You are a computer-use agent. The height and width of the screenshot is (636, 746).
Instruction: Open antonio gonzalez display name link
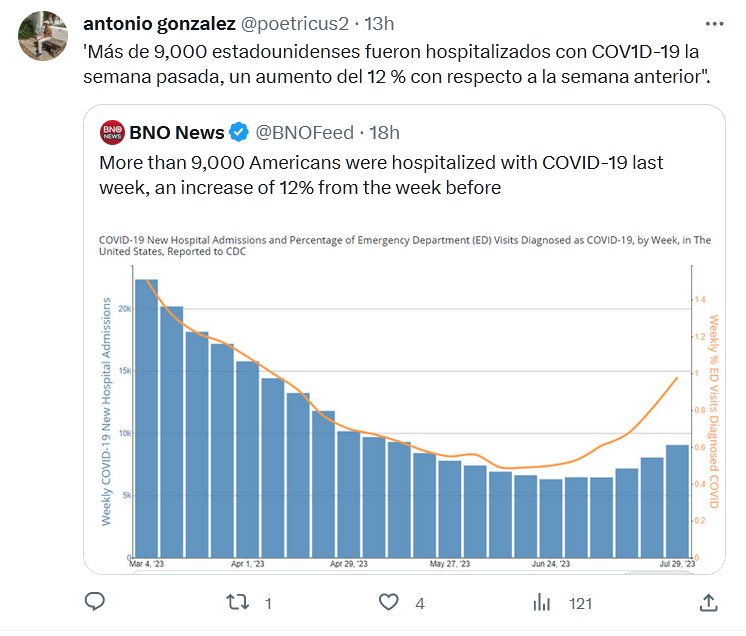(157, 23)
